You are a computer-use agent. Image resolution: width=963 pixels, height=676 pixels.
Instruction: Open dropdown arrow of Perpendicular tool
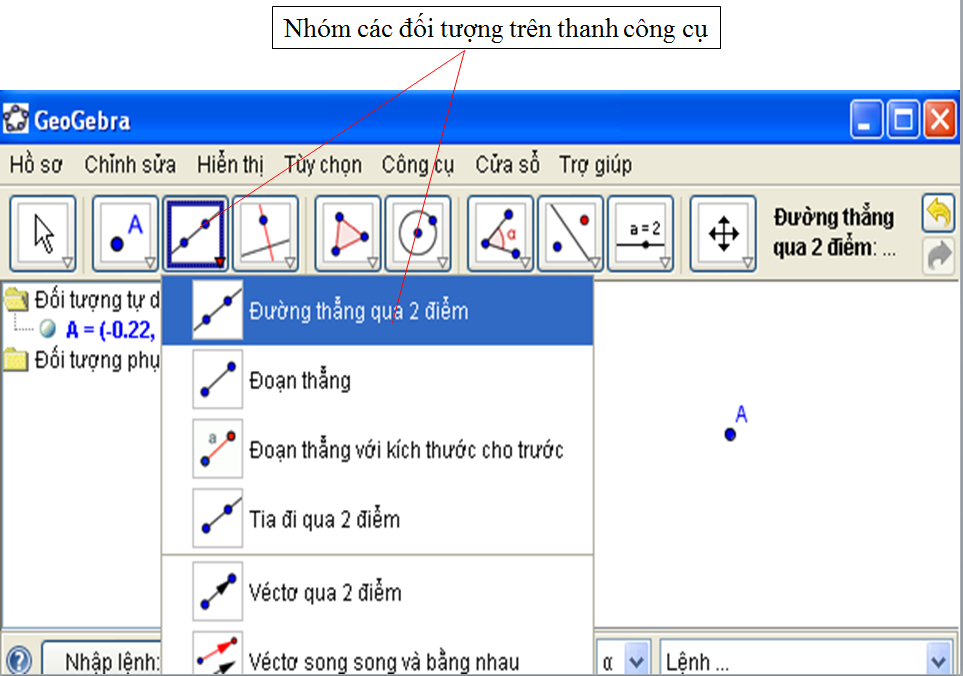290,263
